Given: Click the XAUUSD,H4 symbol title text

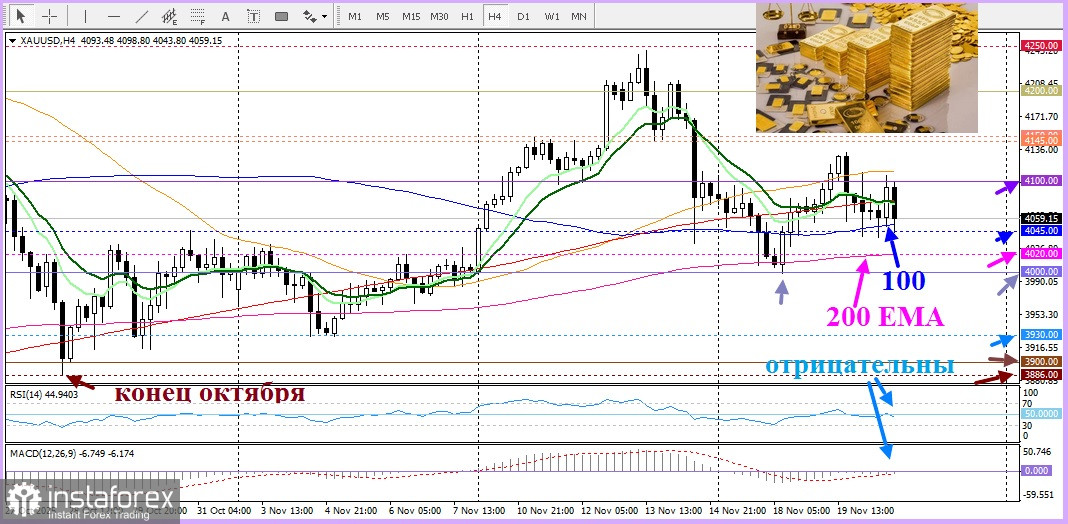Looking at the screenshot, I should click(x=46, y=41).
